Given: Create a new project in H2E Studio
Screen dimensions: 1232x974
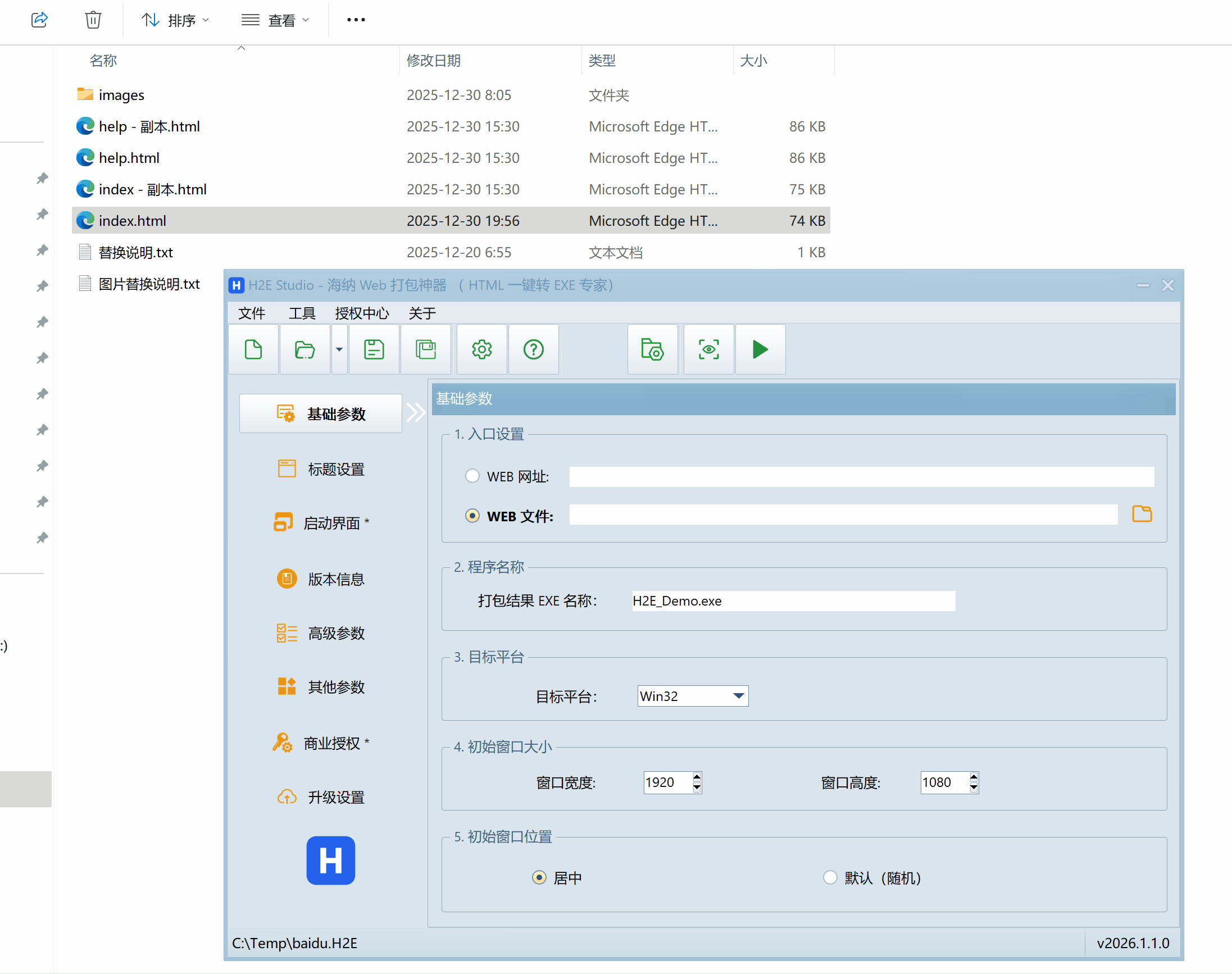Looking at the screenshot, I should click(253, 349).
